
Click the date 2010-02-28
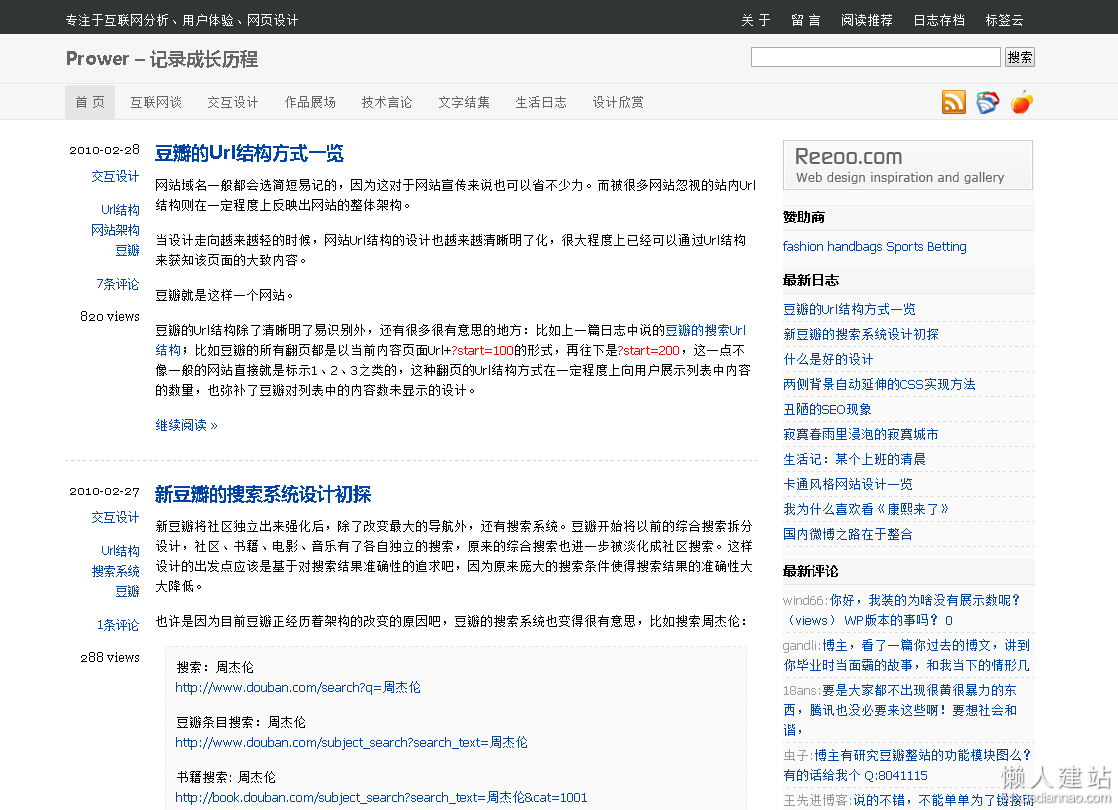pos(104,150)
